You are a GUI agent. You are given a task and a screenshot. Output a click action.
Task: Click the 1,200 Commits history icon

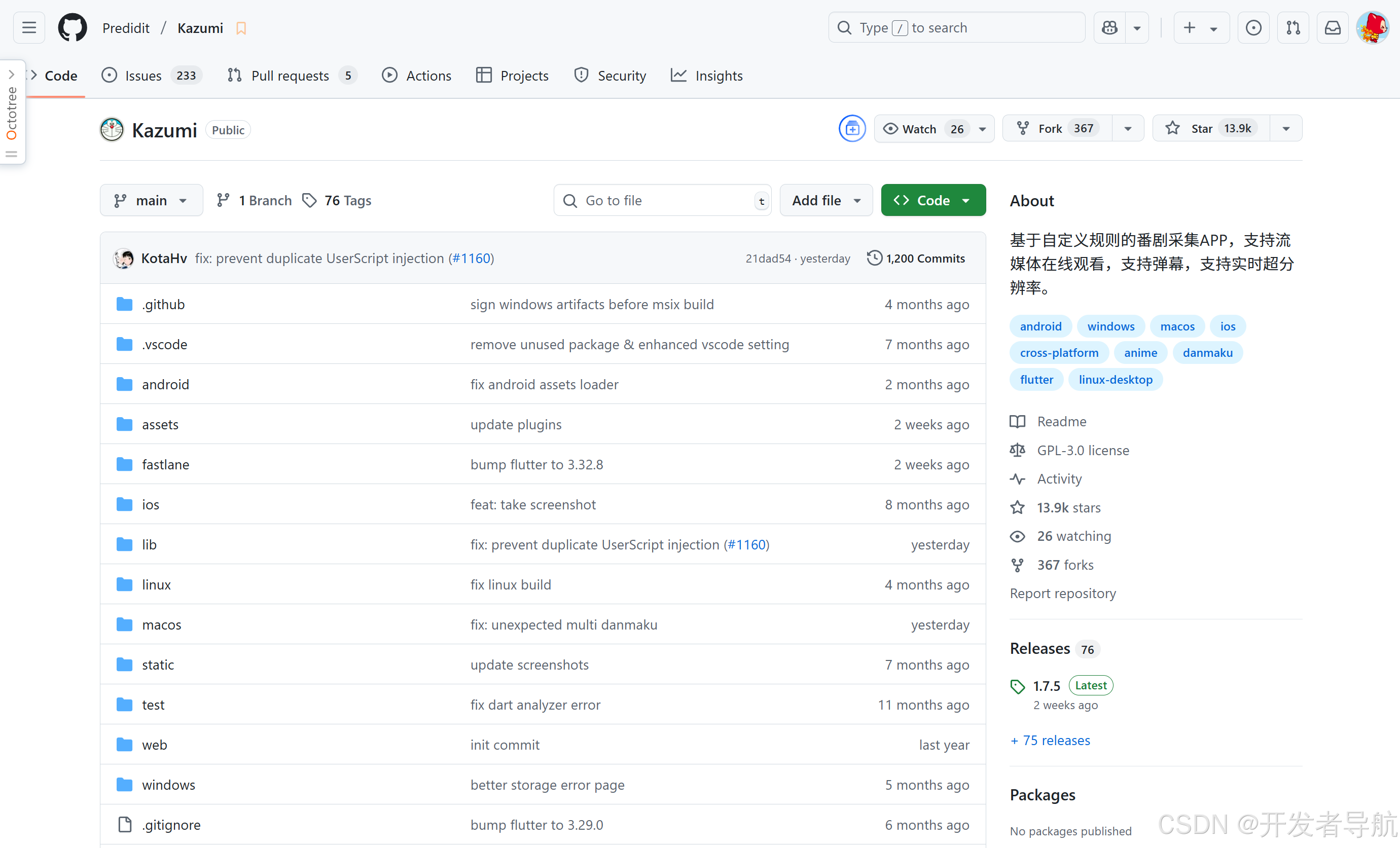[875, 258]
